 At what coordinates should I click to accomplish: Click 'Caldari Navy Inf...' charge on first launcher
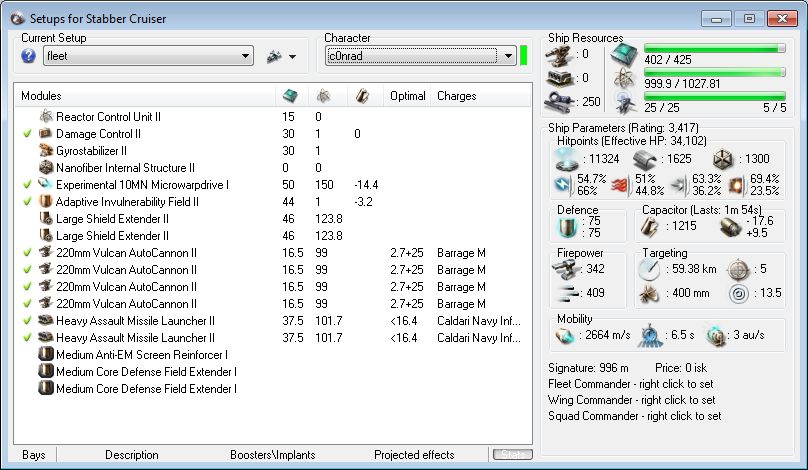pos(479,321)
